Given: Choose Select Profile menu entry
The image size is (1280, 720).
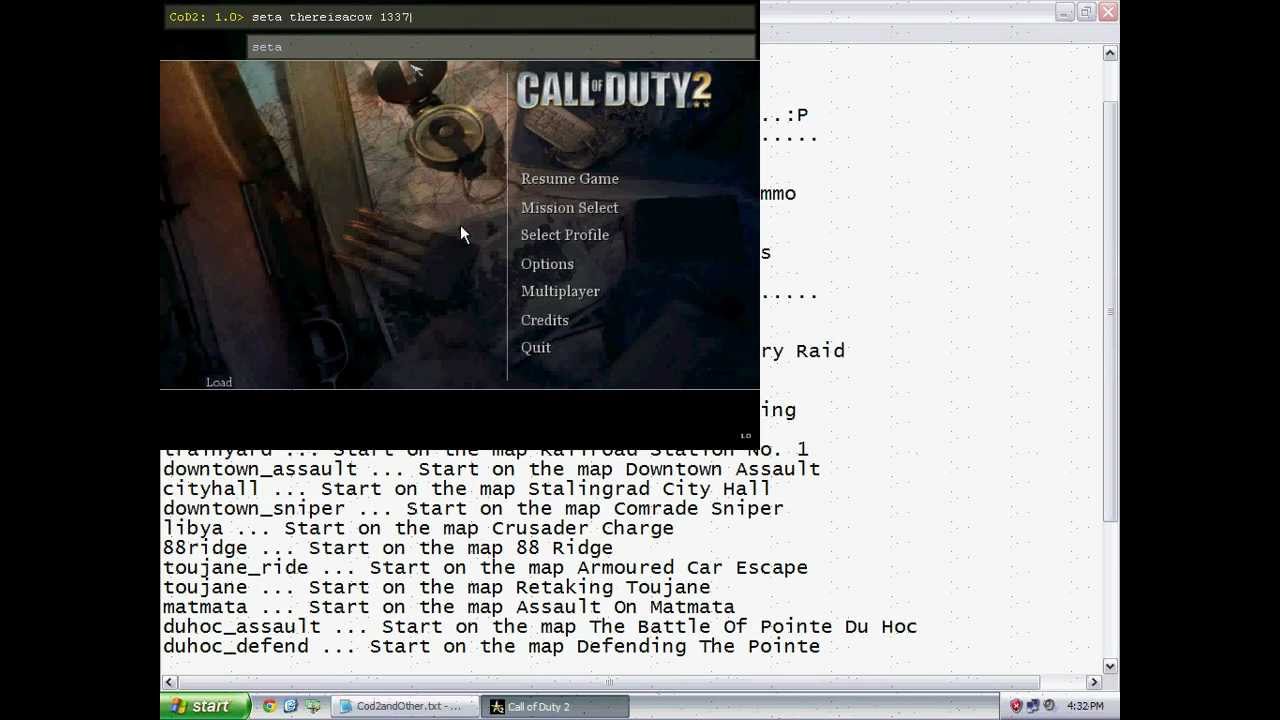Looking at the screenshot, I should 564,235.
